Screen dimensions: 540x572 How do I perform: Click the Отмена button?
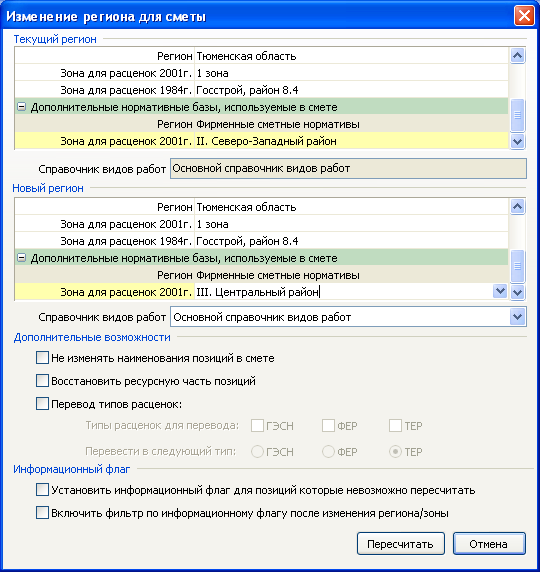(489, 544)
